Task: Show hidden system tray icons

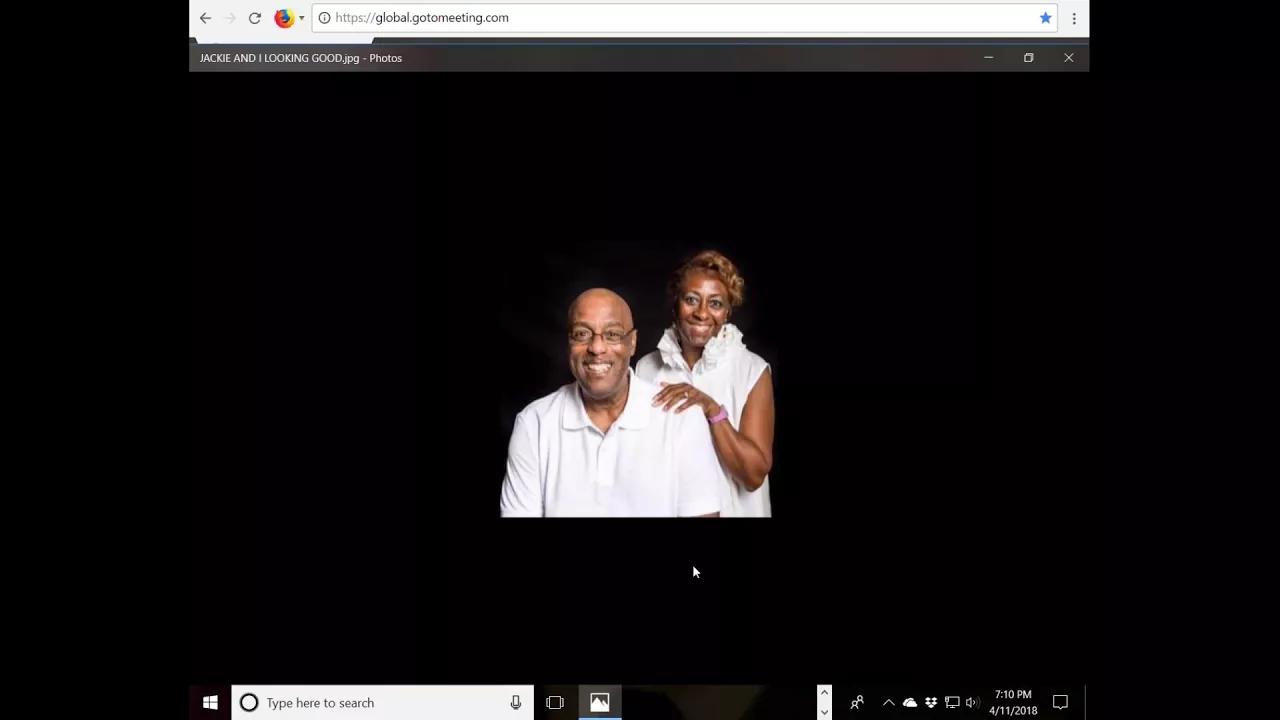Action: tap(888, 703)
